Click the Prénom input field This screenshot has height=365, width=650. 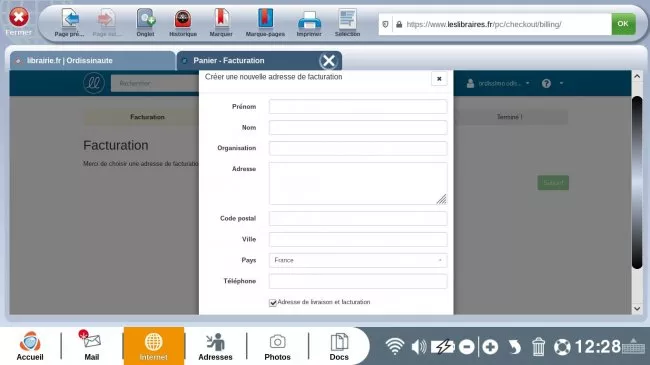click(358, 107)
